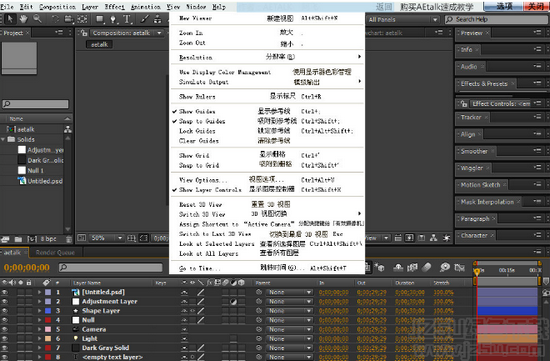Screen dimensions: 550x361
Task: Click the Preview panel options menu icon
Action: (537, 32)
